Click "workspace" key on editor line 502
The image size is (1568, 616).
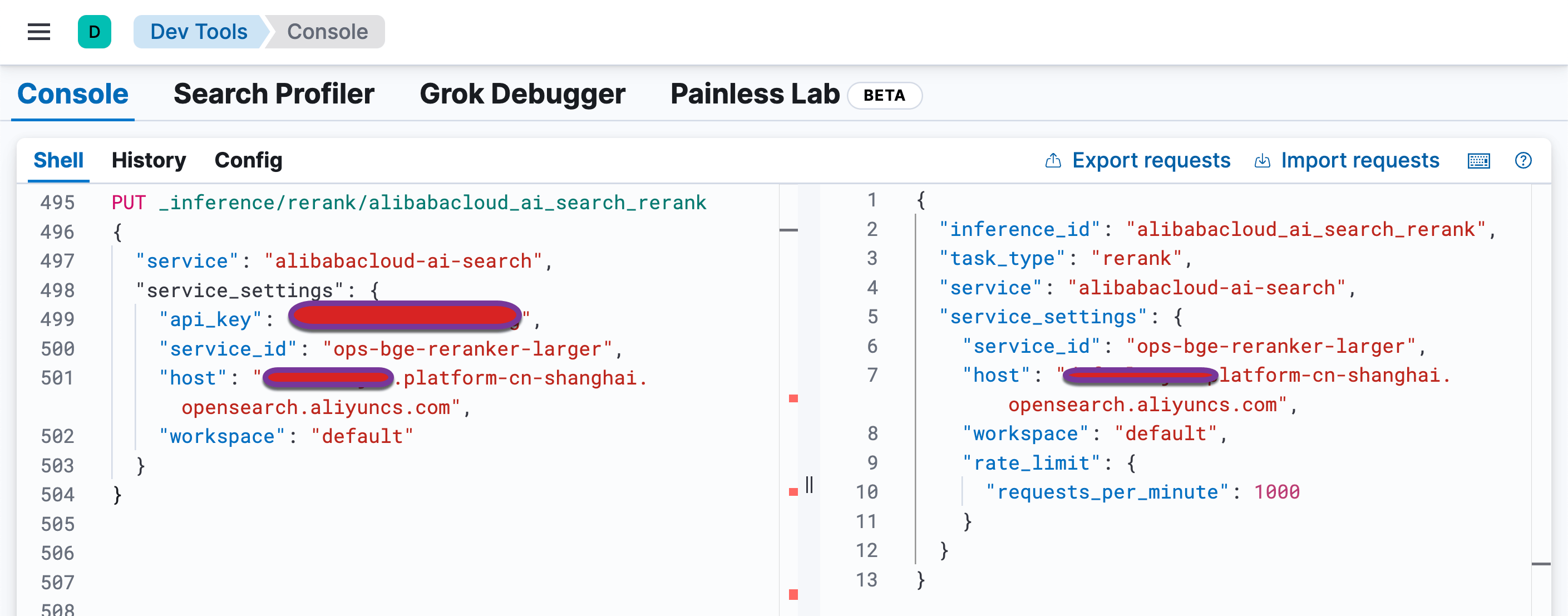(x=221, y=436)
